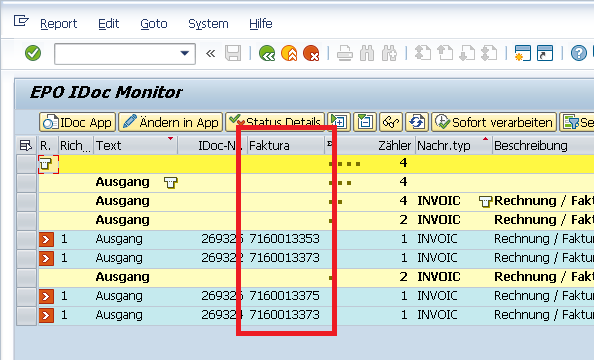Click the Faktura column header
The height and width of the screenshot is (360, 594).
pos(286,146)
